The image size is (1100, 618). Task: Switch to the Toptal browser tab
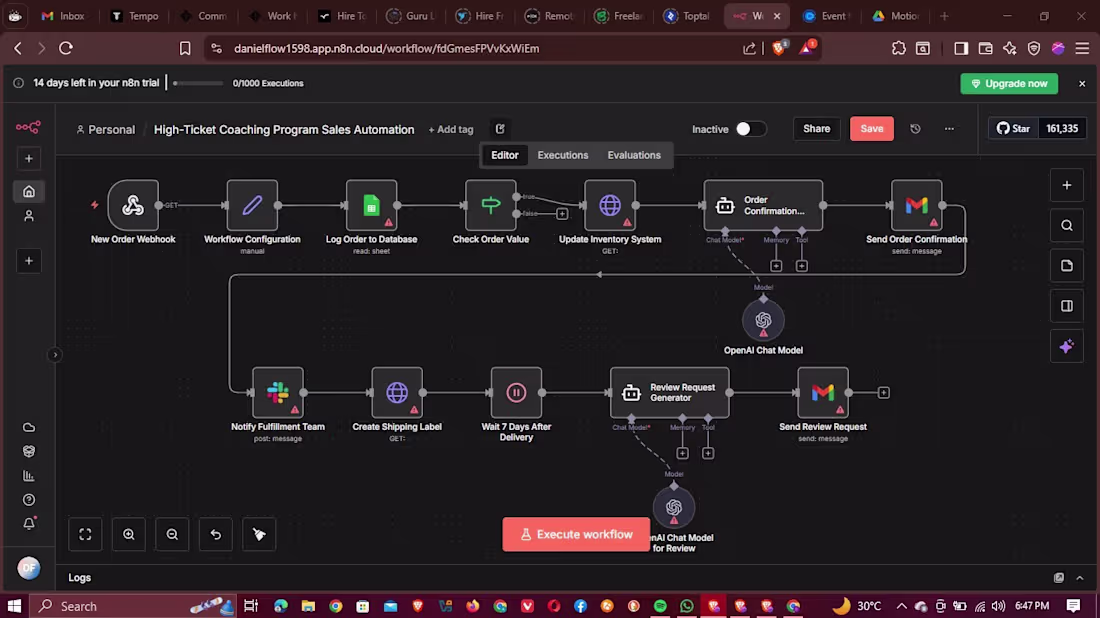tap(688, 16)
